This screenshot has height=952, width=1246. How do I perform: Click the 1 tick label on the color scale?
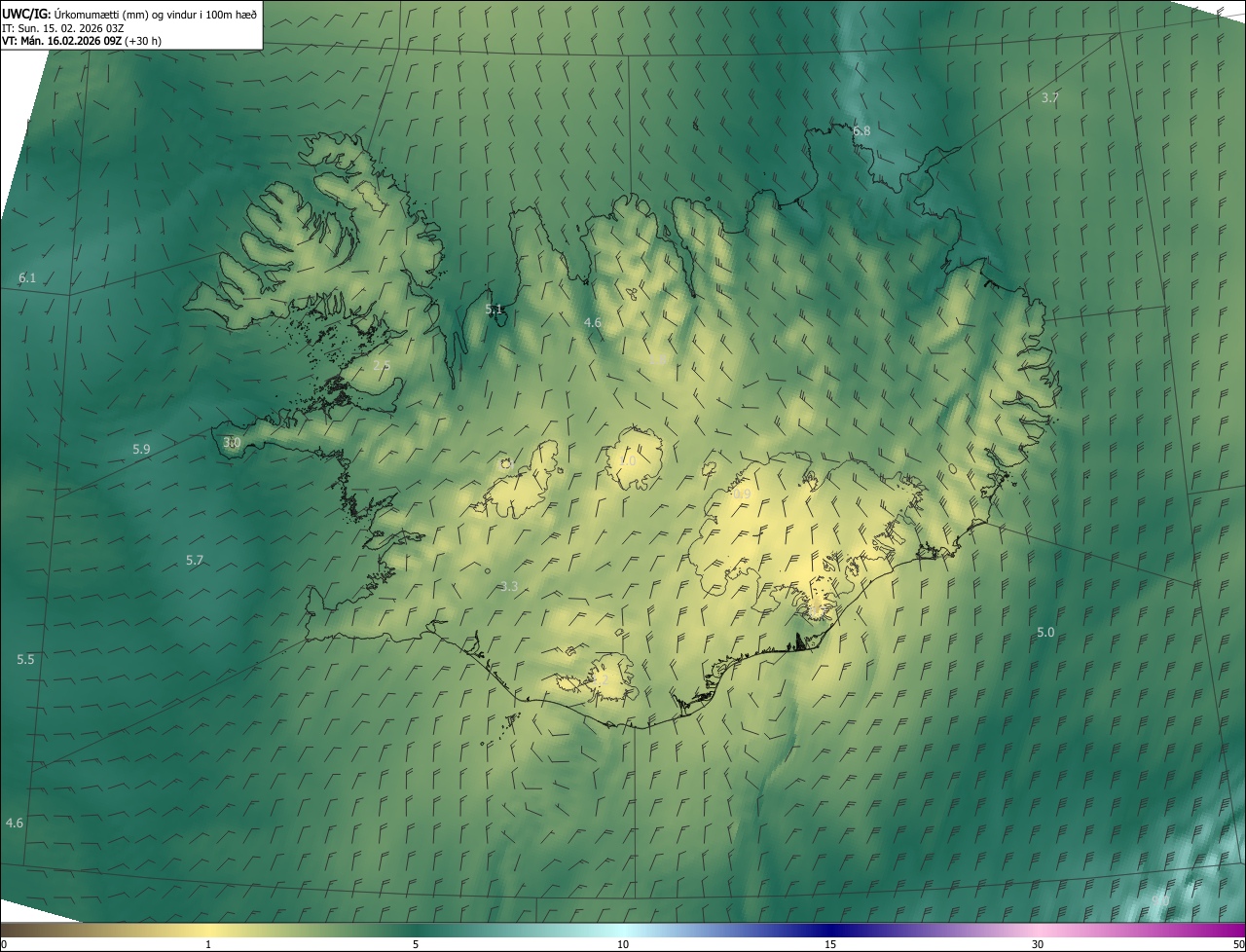click(x=208, y=944)
